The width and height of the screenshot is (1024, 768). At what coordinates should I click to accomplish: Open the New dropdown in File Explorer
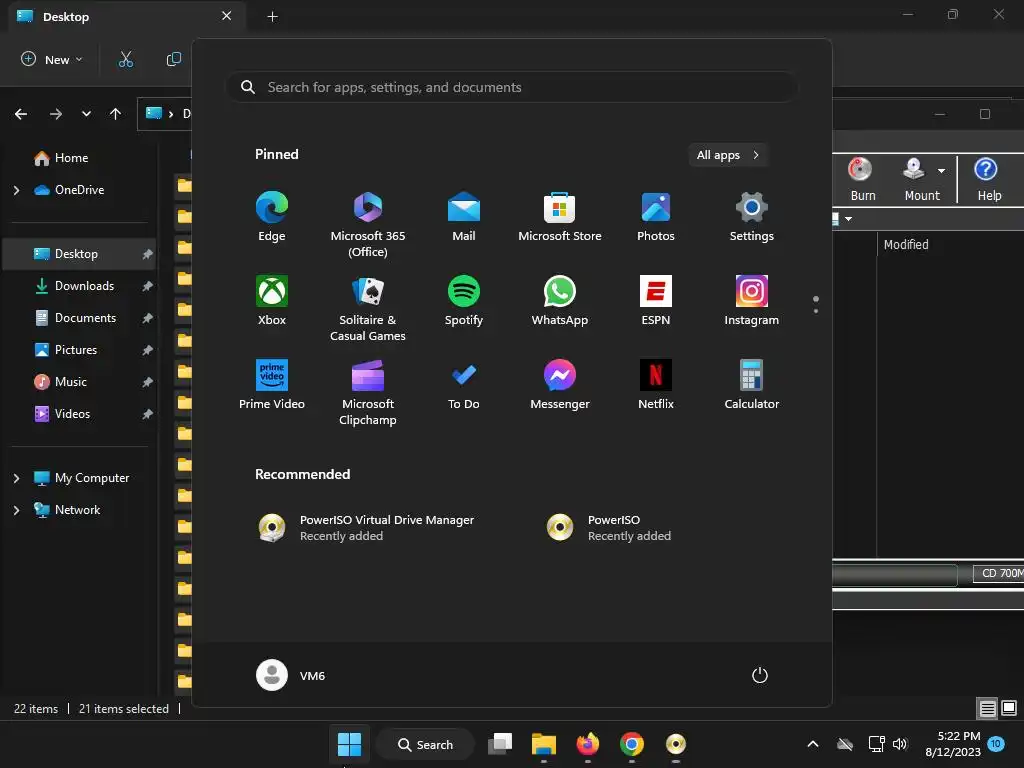pos(52,59)
